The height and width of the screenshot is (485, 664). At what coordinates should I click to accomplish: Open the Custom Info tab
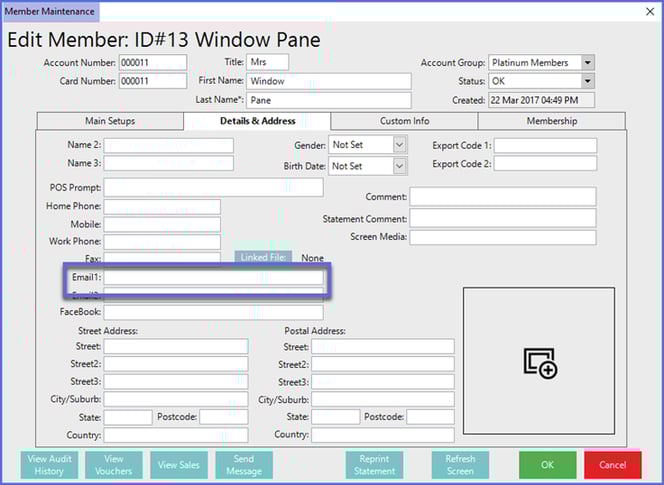[x=404, y=121]
